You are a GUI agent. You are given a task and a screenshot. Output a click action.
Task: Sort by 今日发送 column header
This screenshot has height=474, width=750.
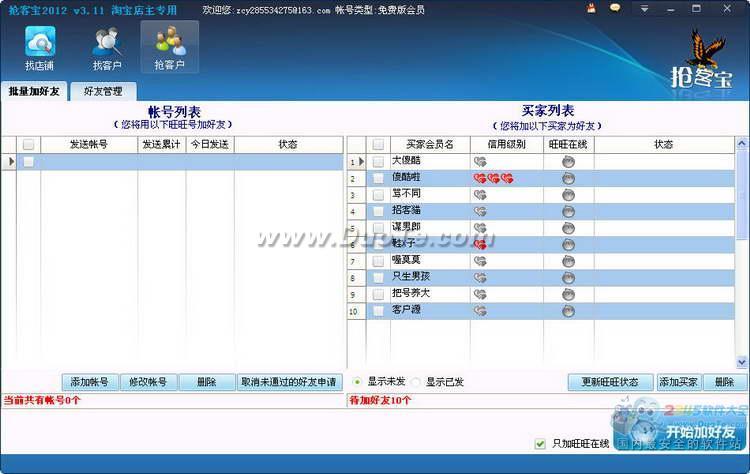(210, 144)
